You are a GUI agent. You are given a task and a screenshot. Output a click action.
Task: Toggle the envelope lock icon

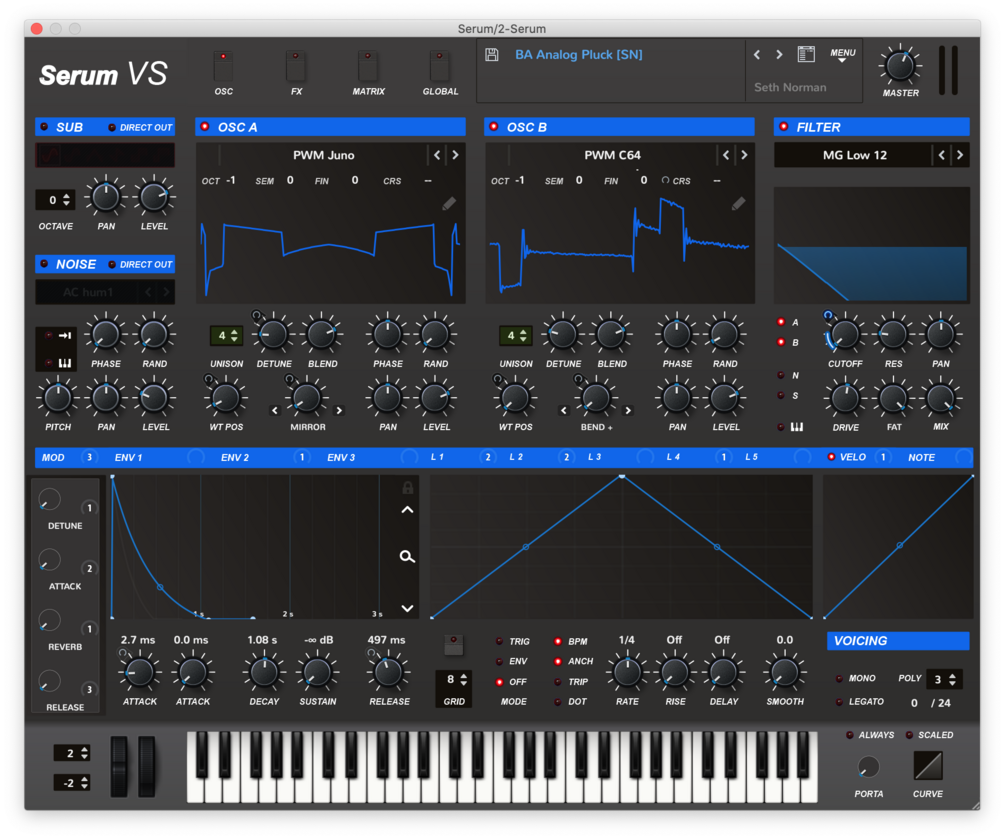pos(407,488)
